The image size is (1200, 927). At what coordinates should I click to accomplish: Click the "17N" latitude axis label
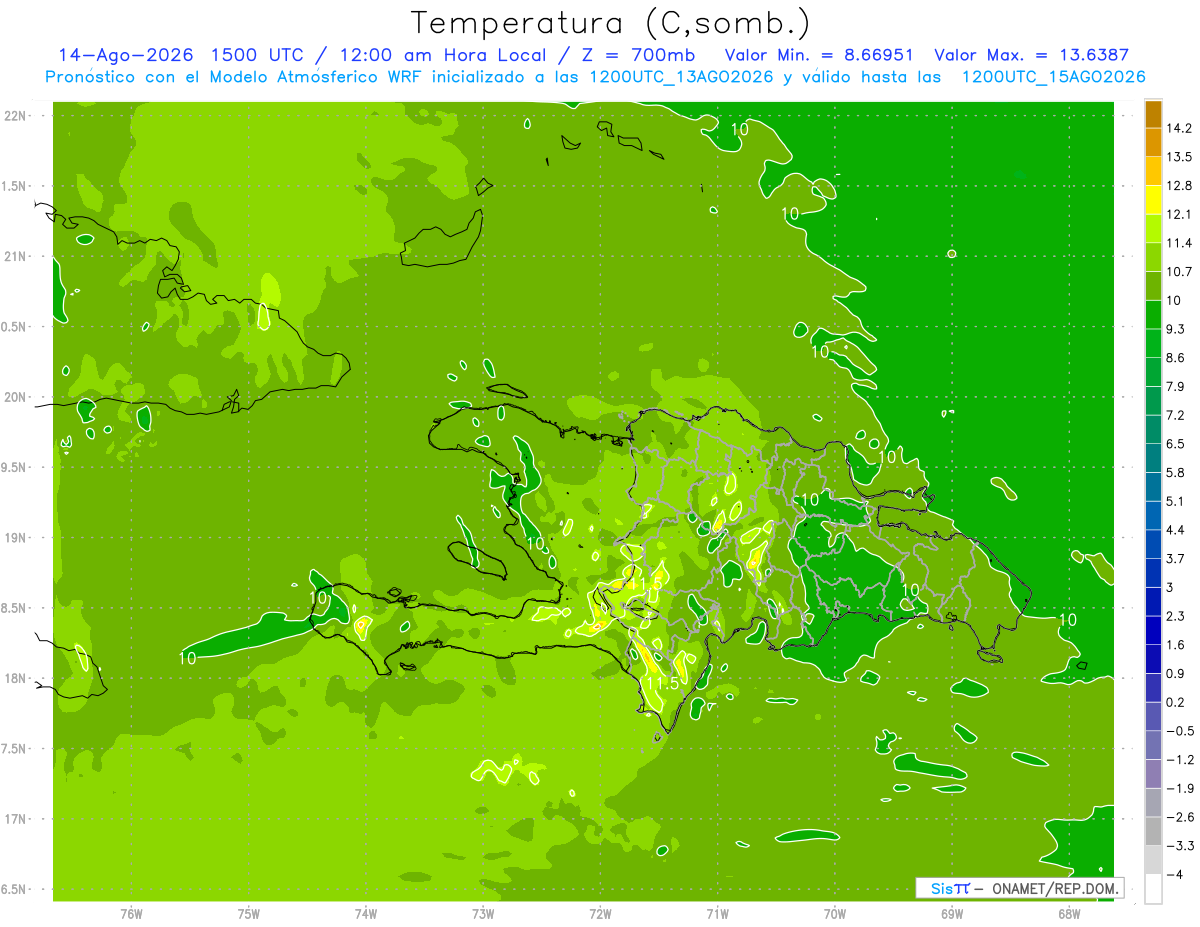[x=16, y=820]
